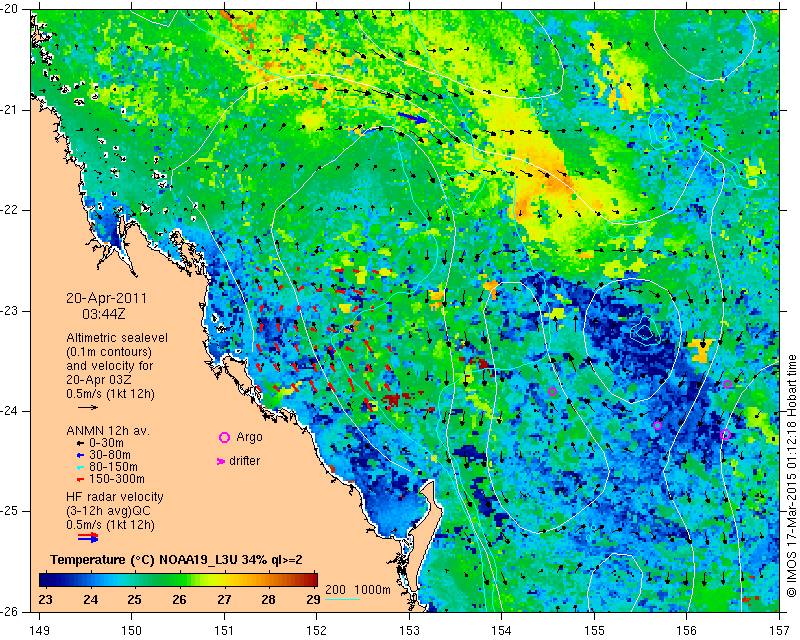Click the 0-30m depth label
This screenshot has width=800, height=640.
click(x=106, y=443)
